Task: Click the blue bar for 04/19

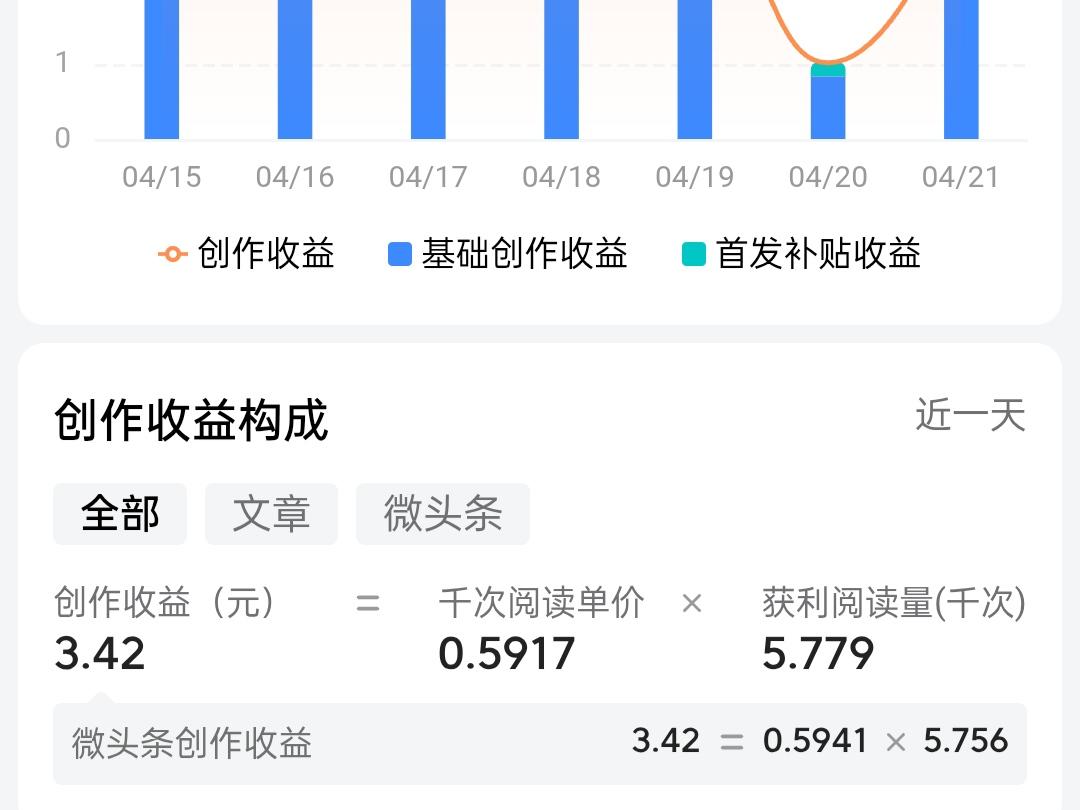Action: [x=694, y=69]
